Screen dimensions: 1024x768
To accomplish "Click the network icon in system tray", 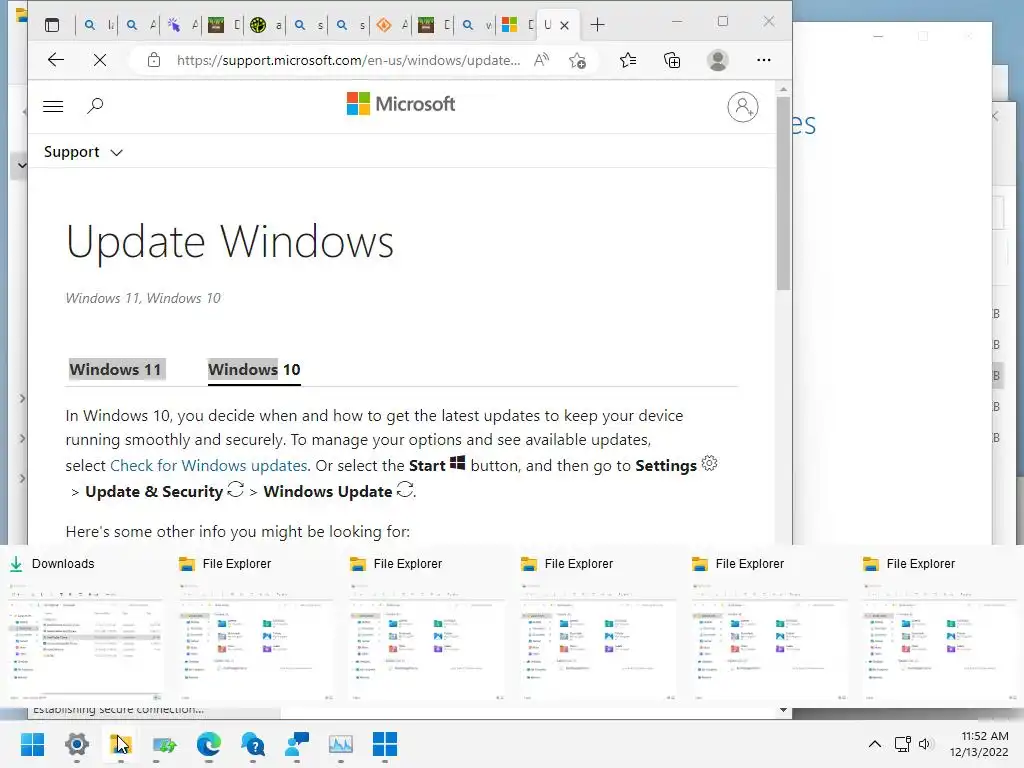I will click(x=903, y=744).
